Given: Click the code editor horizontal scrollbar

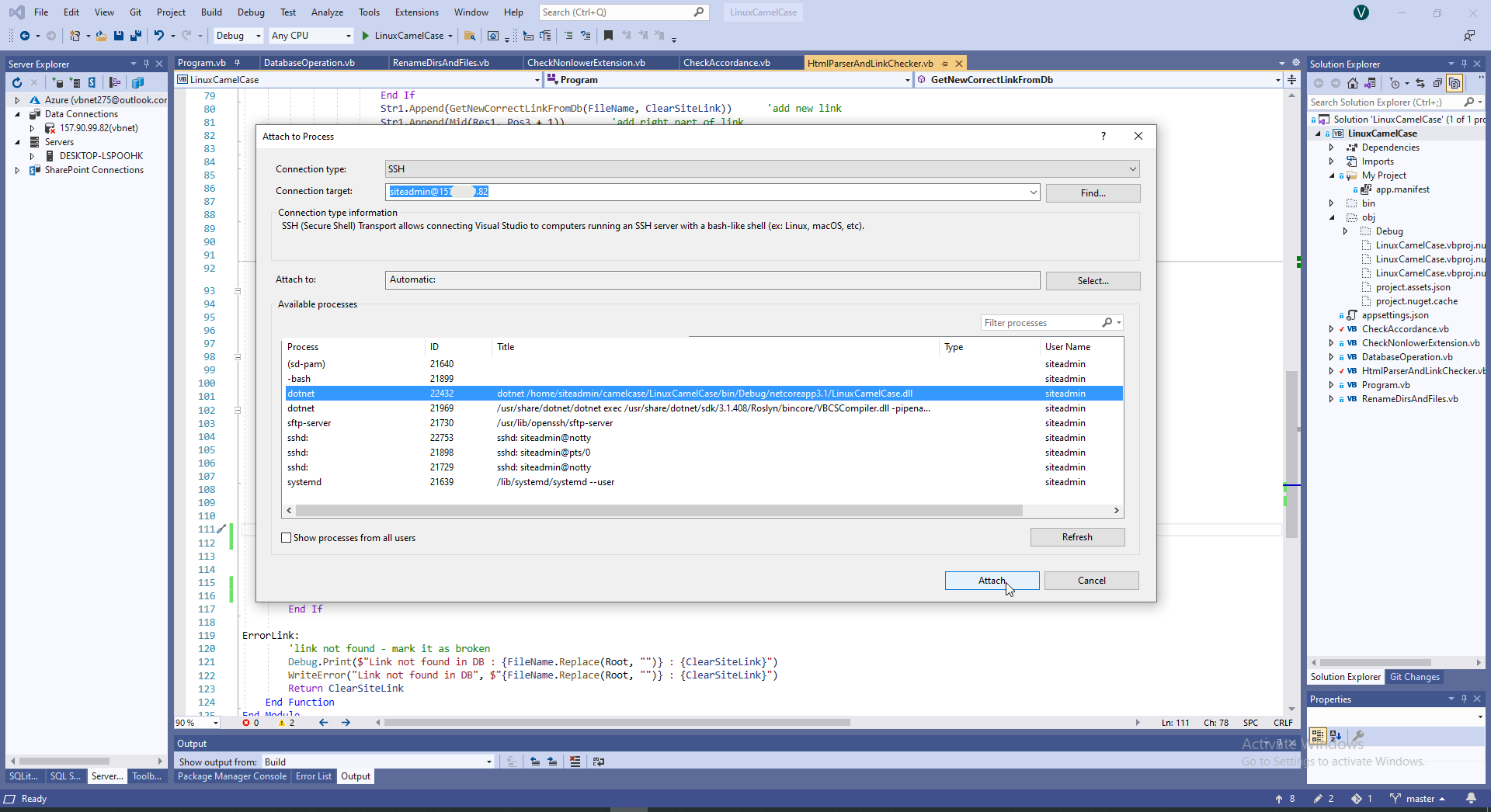Looking at the screenshot, I should click(617, 723).
